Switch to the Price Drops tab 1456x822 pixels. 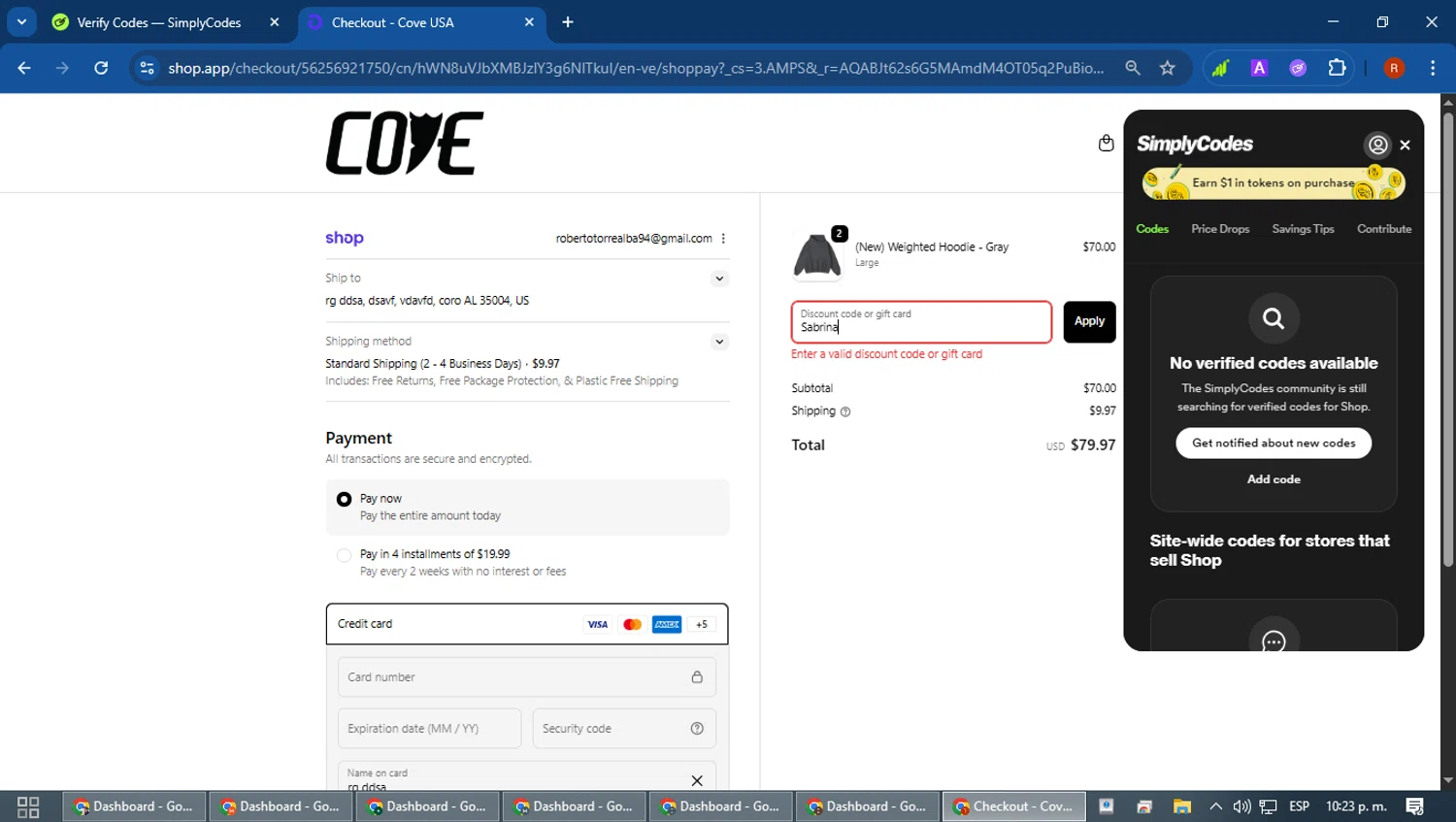coord(1220,229)
